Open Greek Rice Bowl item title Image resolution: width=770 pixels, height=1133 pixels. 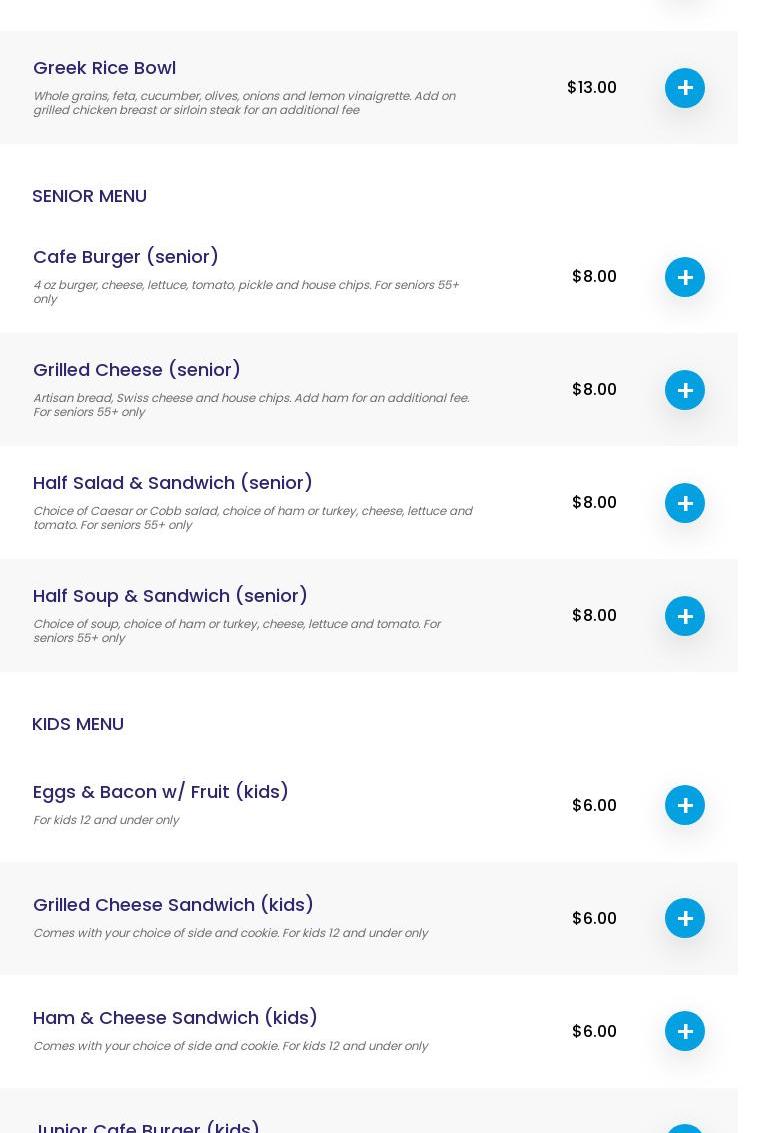104,68
